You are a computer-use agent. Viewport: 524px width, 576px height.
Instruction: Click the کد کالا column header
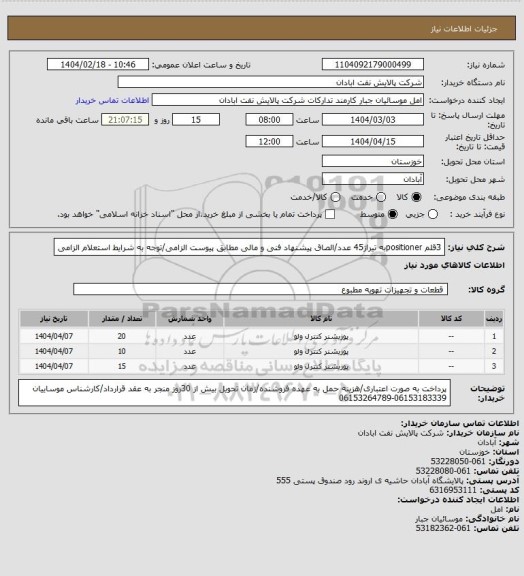pos(451,318)
